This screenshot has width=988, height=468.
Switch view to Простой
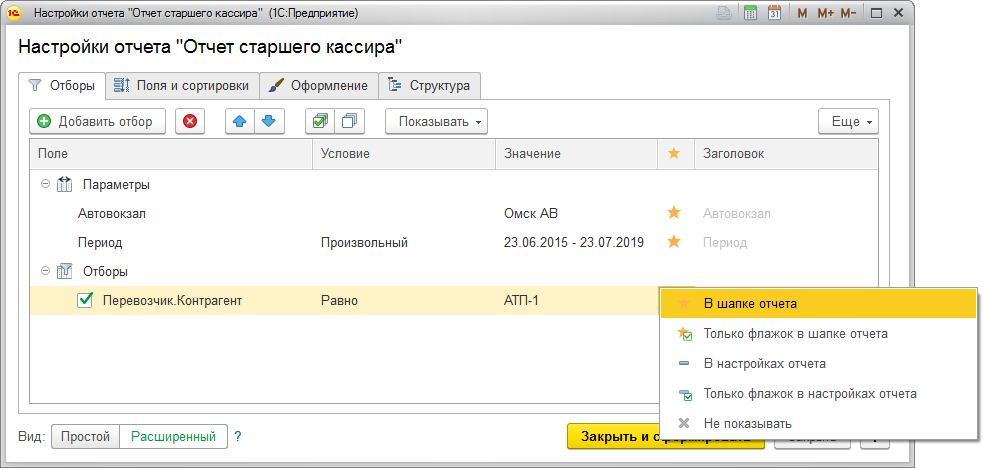click(x=85, y=437)
